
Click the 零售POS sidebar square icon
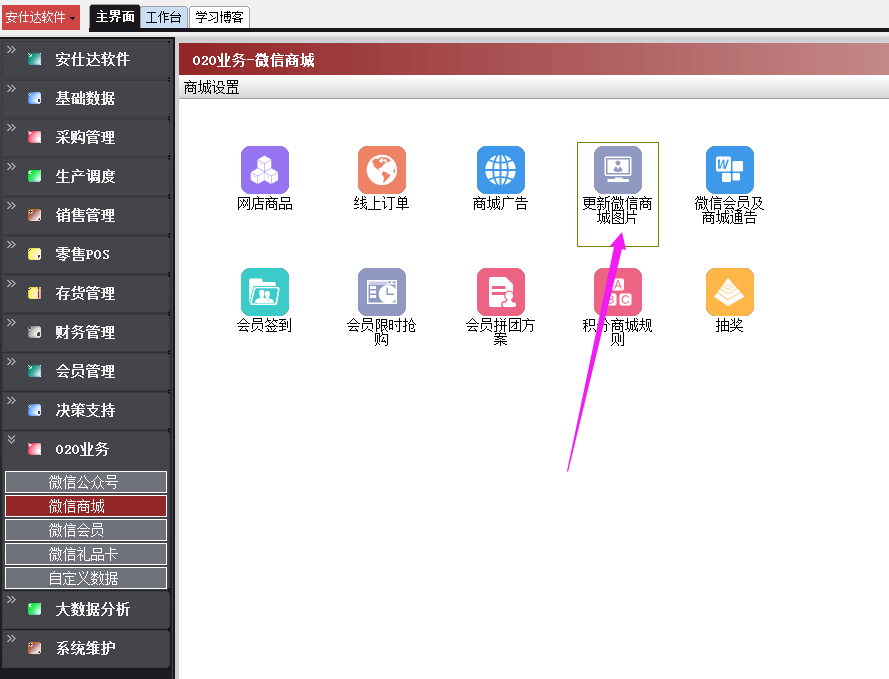(35, 254)
